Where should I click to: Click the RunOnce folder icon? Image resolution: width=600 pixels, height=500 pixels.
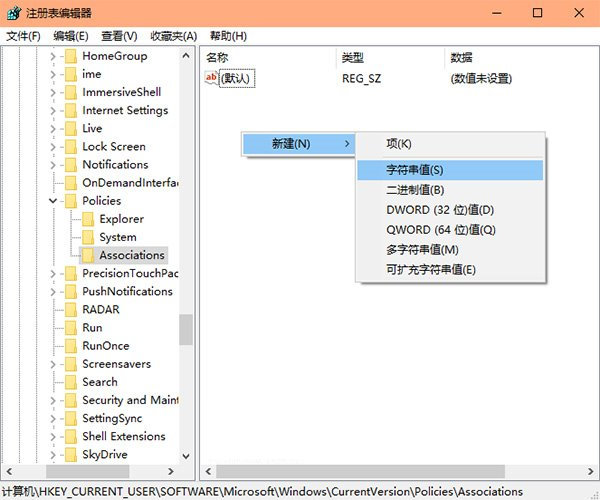pos(70,346)
